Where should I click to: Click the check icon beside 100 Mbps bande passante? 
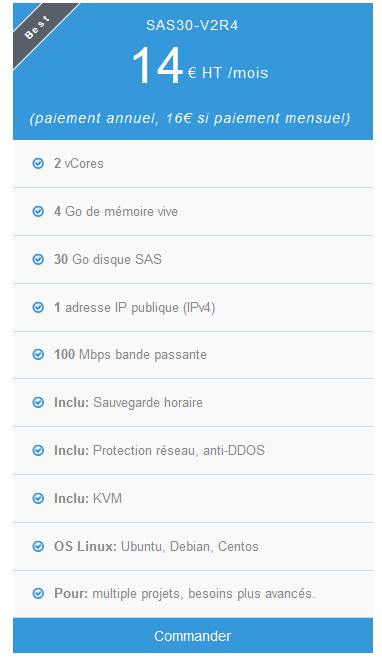[38, 354]
